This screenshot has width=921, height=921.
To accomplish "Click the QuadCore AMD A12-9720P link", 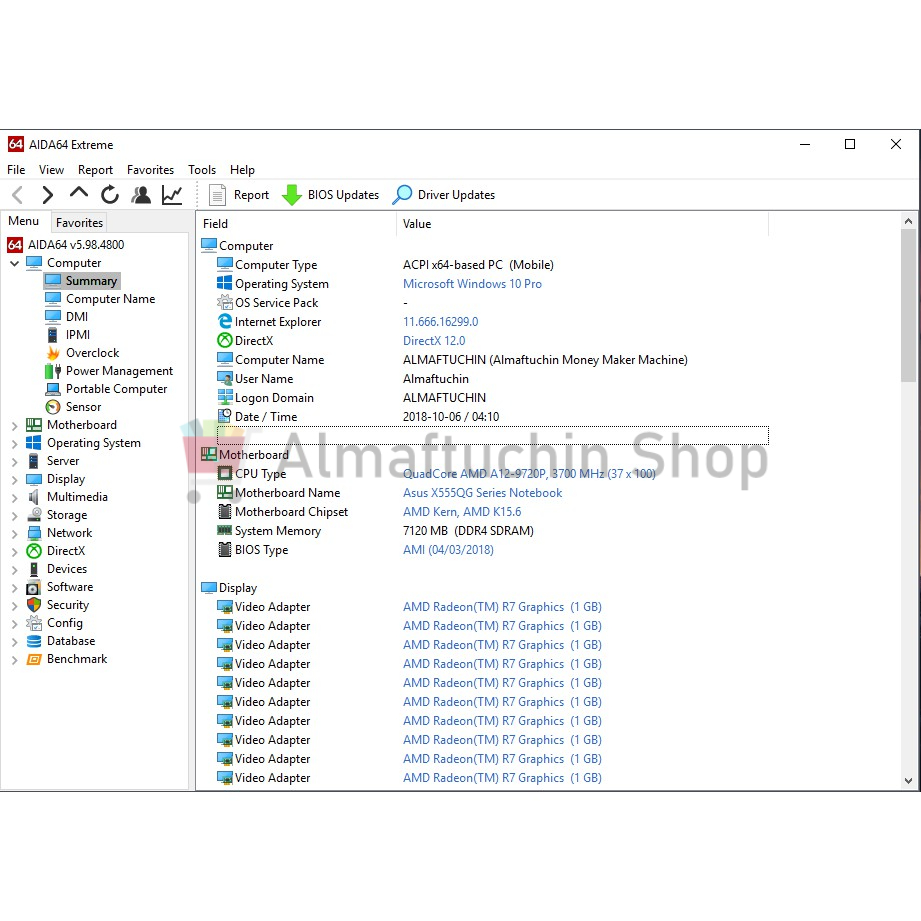I will (x=529, y=474).
